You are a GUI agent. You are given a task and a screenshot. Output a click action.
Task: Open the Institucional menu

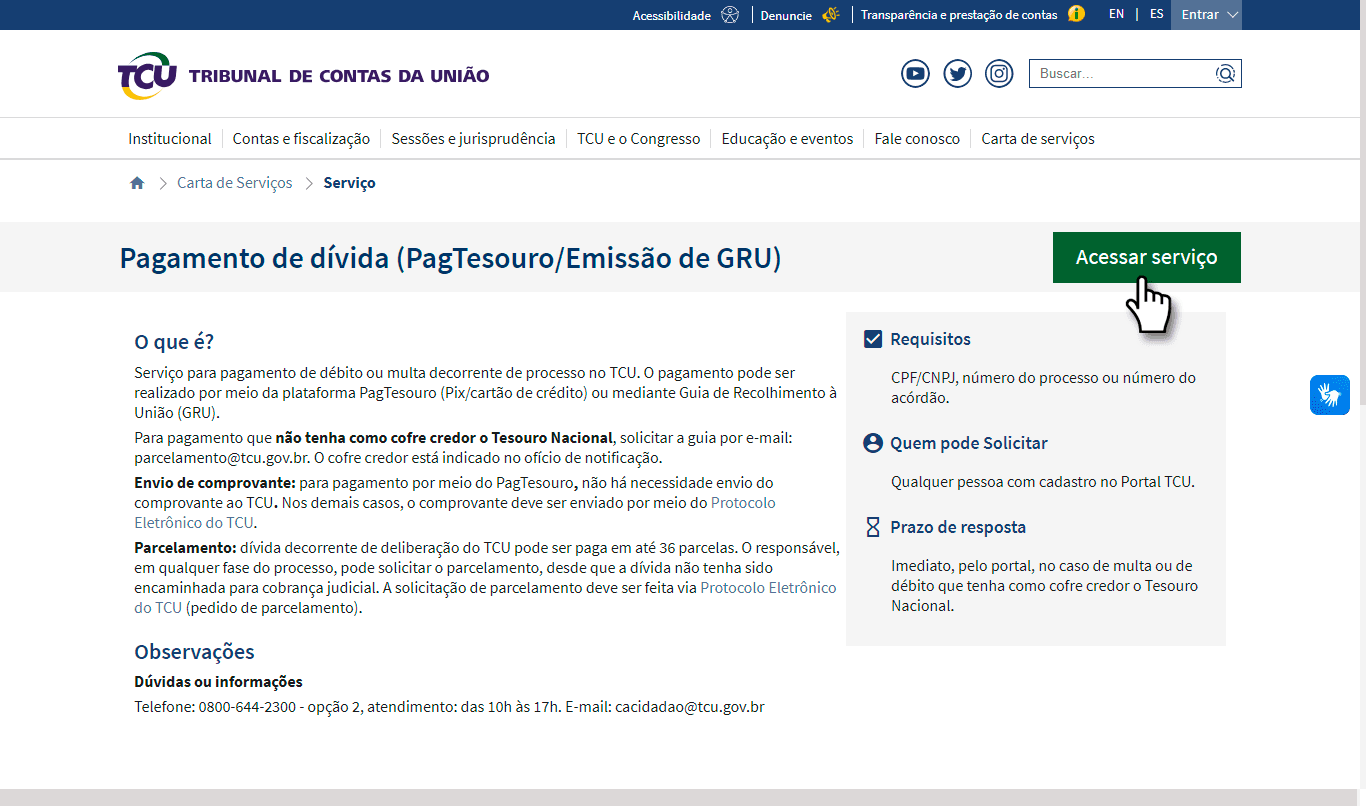170,139
